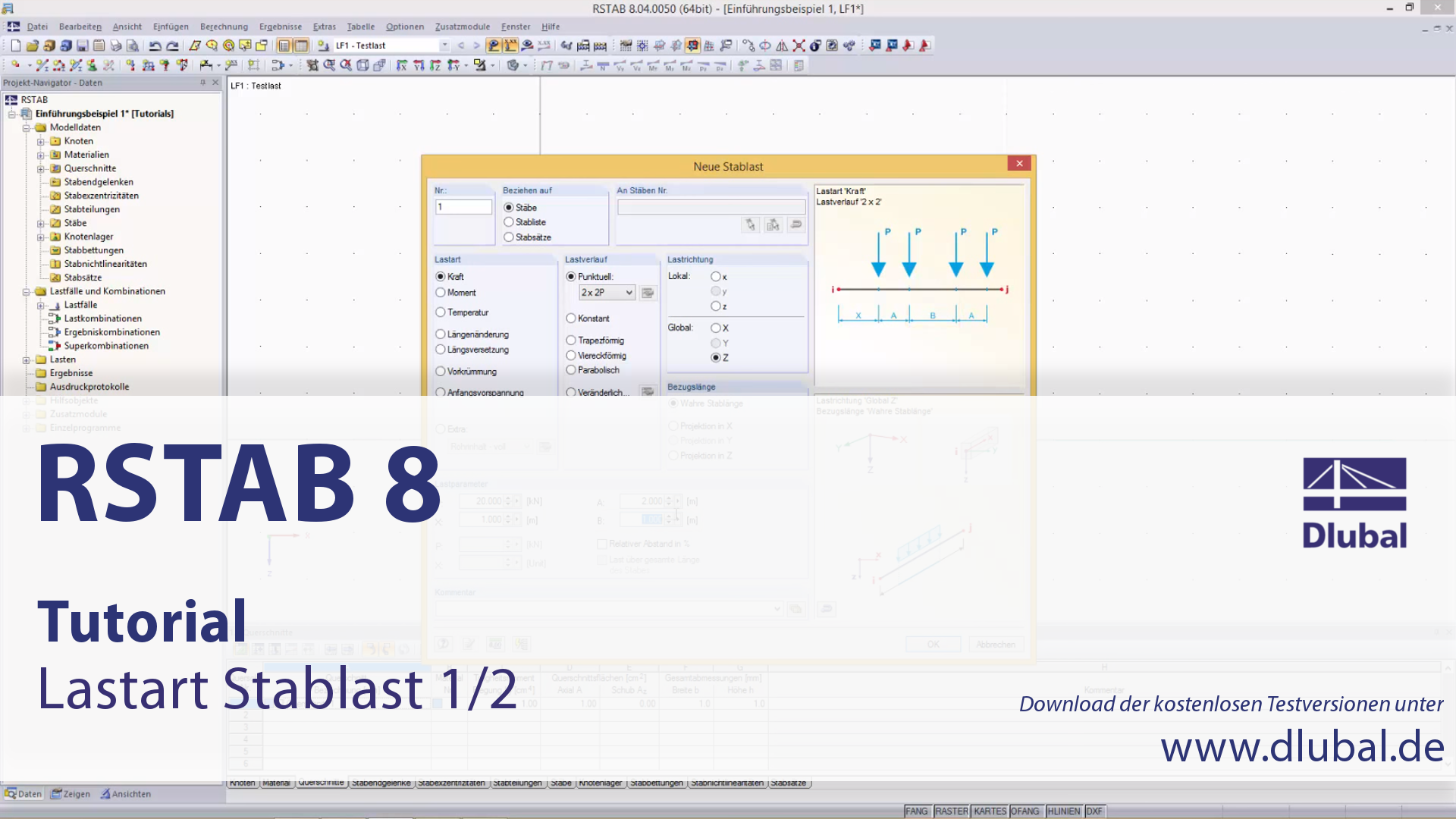This screenshot has height=819, width=1456.
Task: Toggle the Table display icon
Action: [x=301, y=45]
